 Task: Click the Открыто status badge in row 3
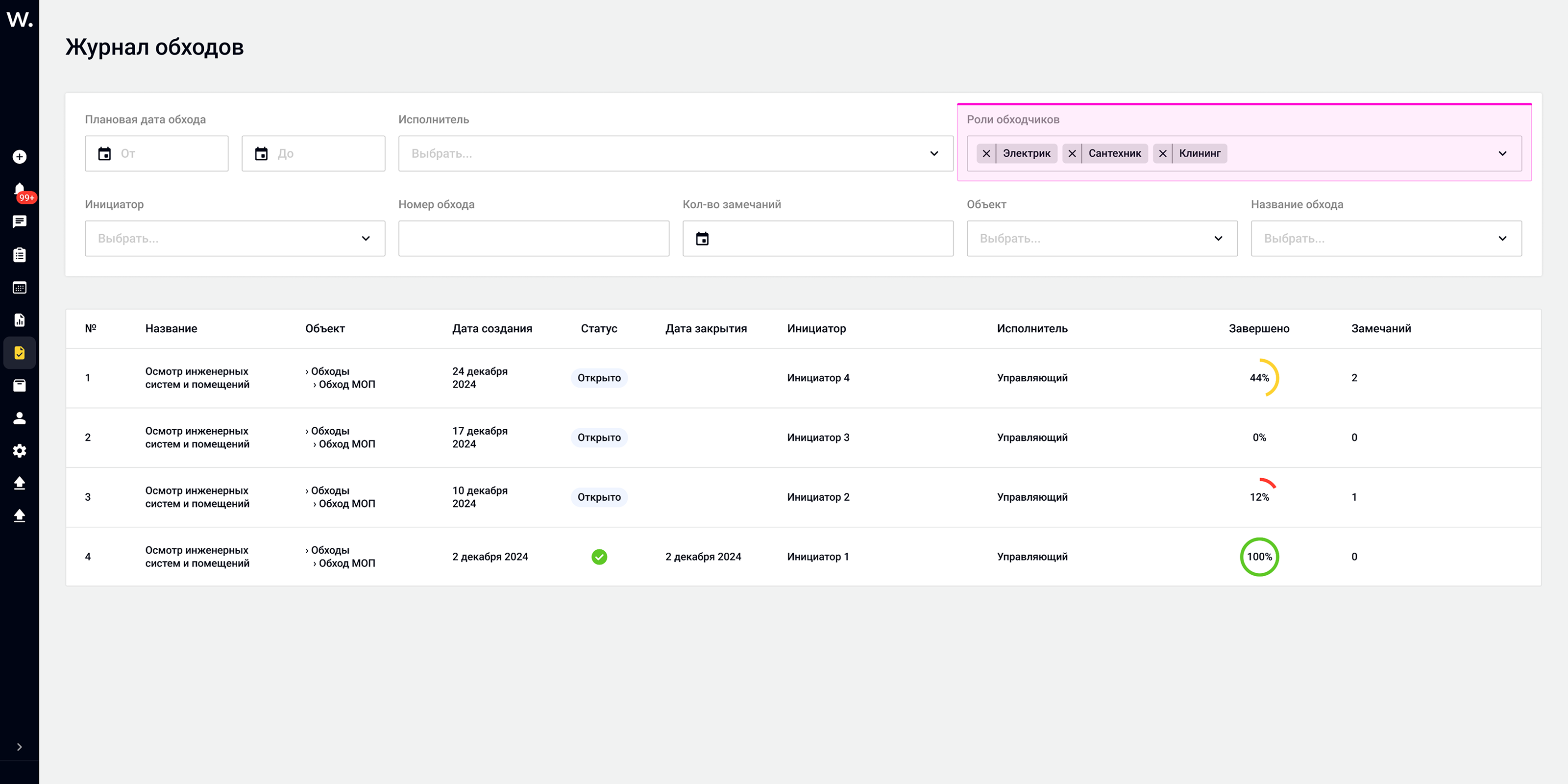click(x=600, y=497)
